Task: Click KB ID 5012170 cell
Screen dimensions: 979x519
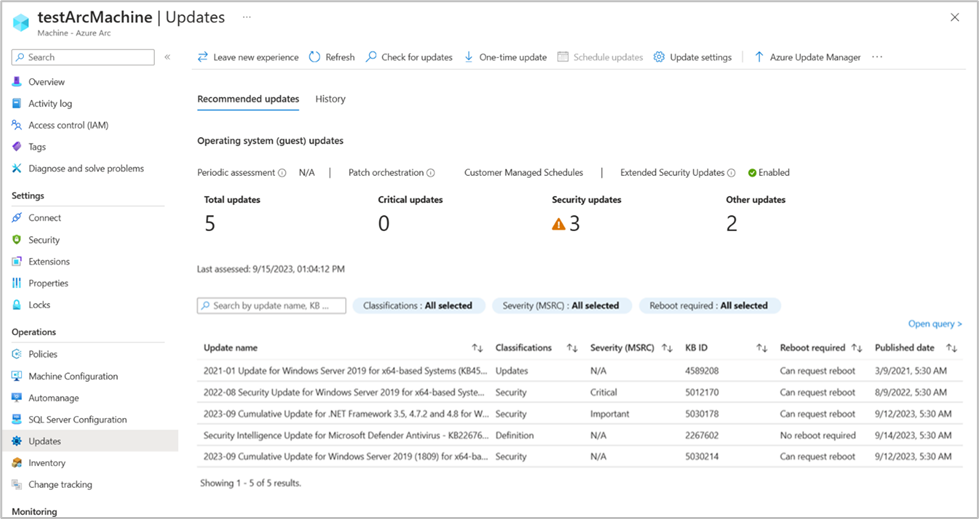Action: tap(702, 392)
